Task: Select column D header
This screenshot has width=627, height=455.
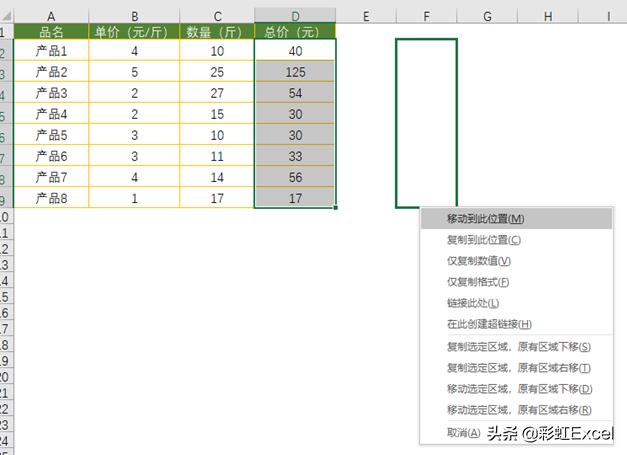Action: [x=295, y=16]
